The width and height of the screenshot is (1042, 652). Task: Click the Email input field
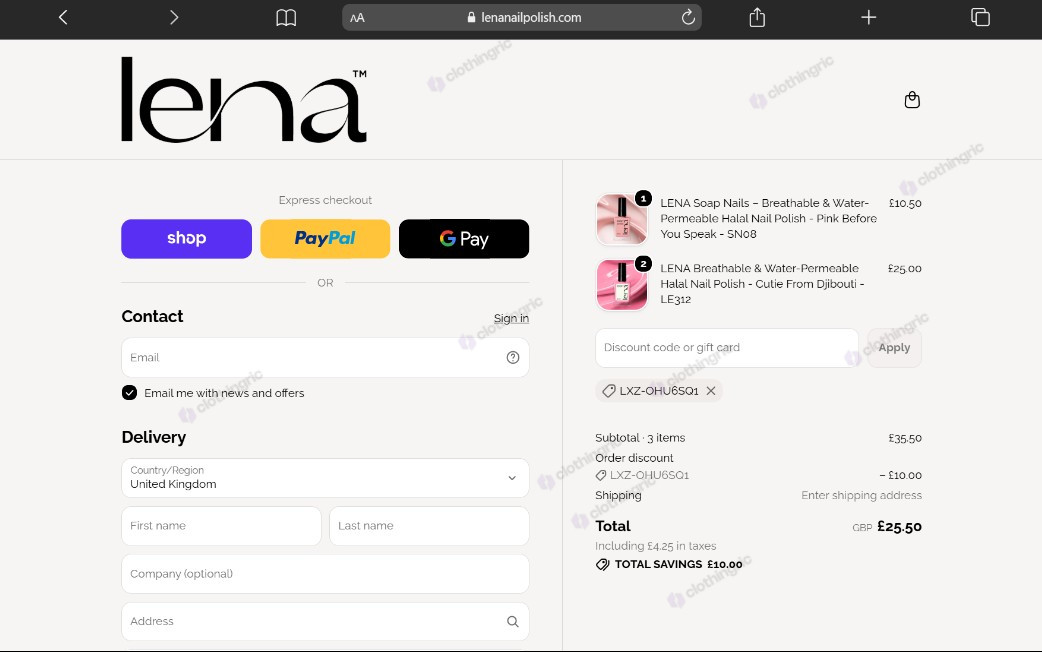[325, 358]
